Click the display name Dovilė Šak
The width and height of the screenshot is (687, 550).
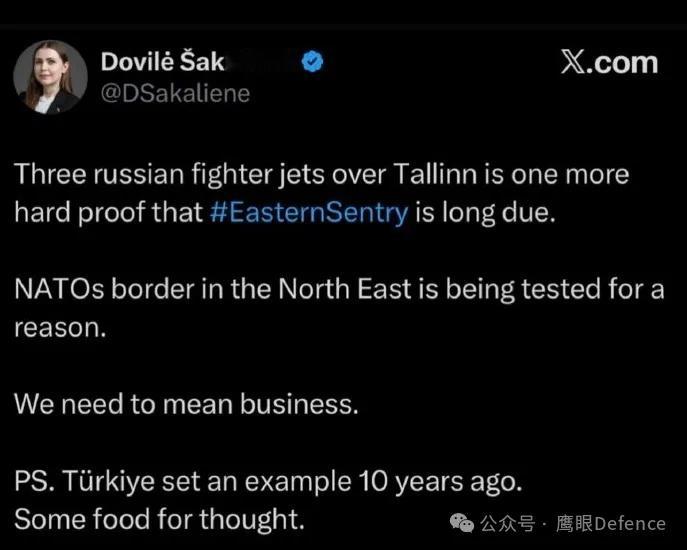tap(163, 61)
